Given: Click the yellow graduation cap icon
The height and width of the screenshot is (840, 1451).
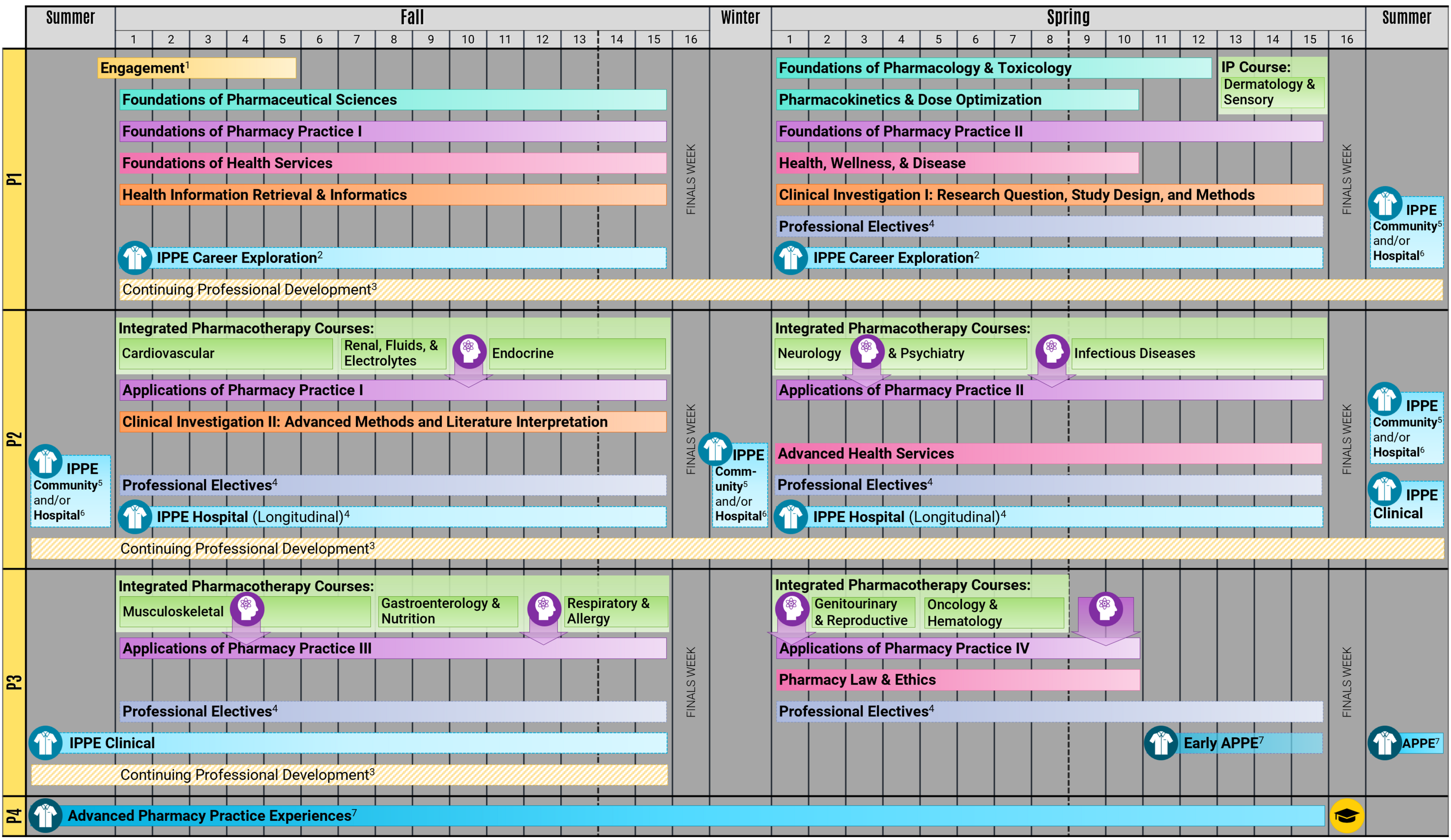Looking at the screenshot, I should [x=1346, y=815].
